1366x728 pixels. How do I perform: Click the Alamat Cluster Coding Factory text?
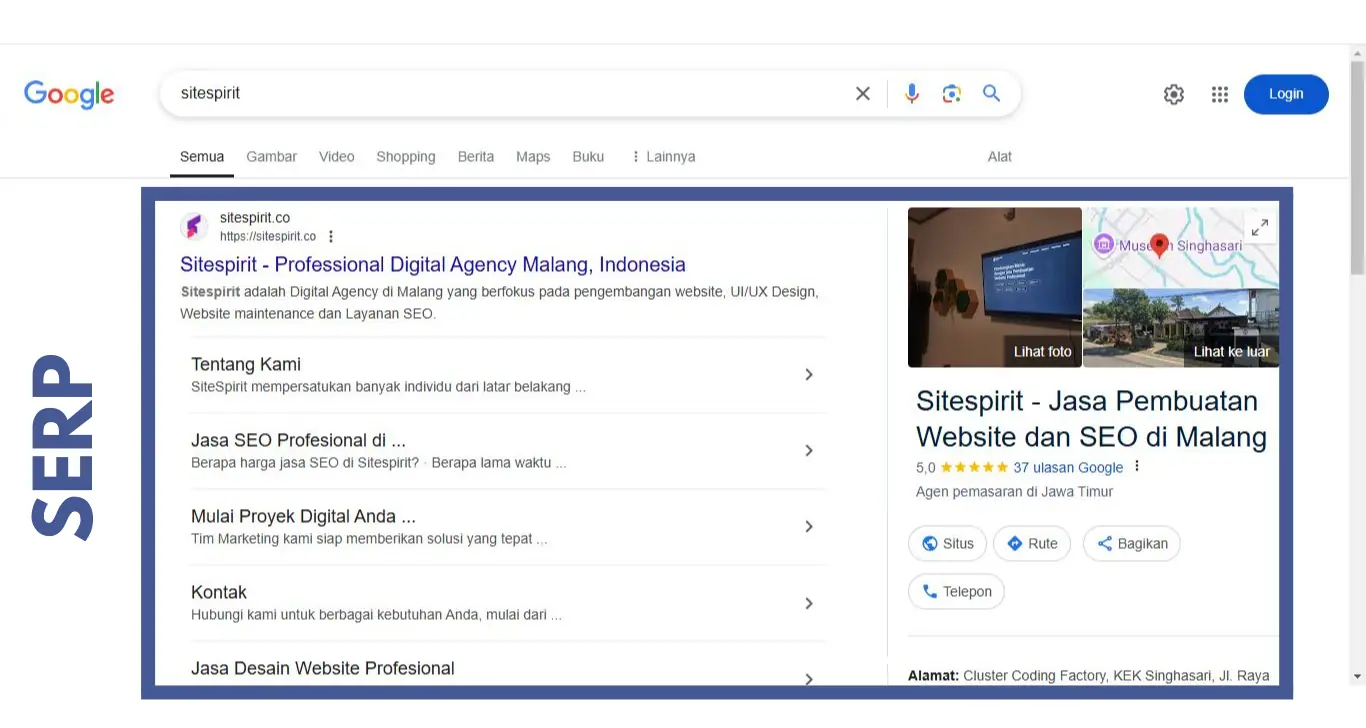[x=1089, y=676]
